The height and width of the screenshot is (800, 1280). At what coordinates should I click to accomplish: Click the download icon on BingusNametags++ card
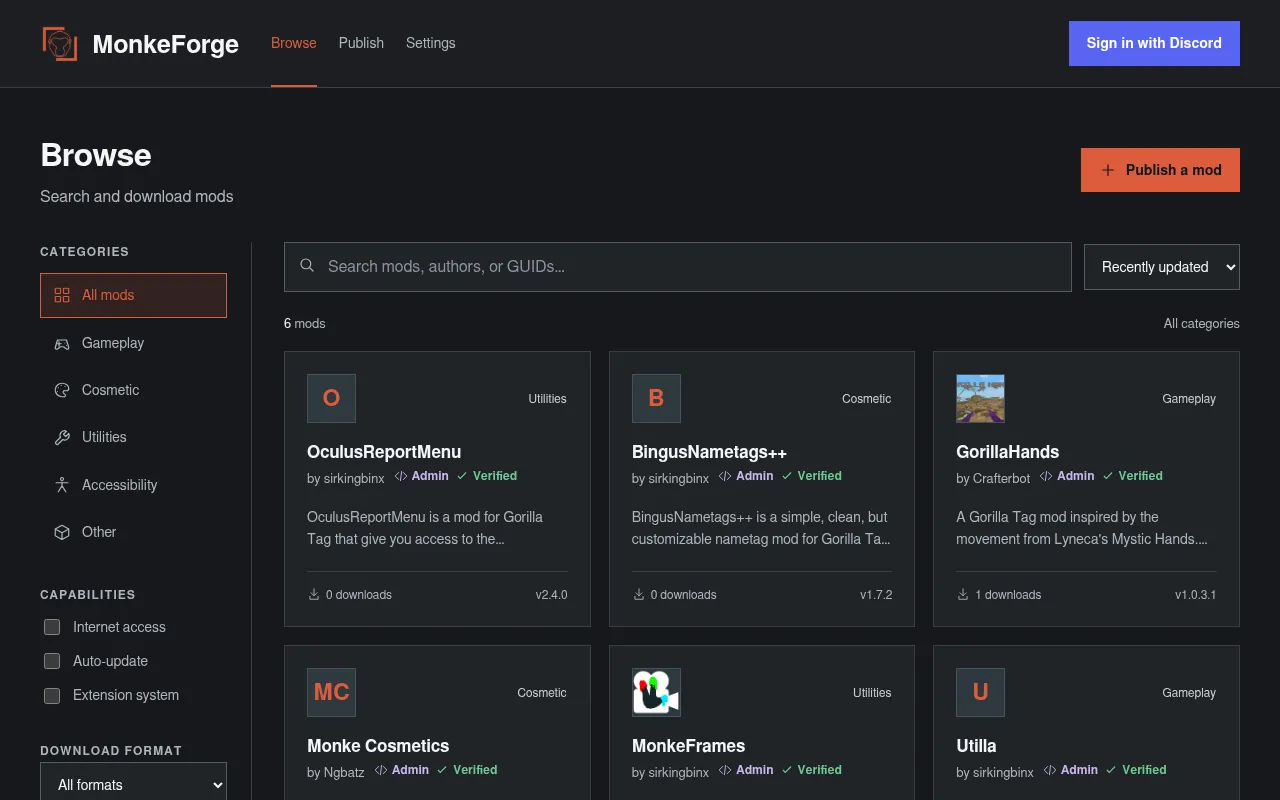[x=639, y=594]
